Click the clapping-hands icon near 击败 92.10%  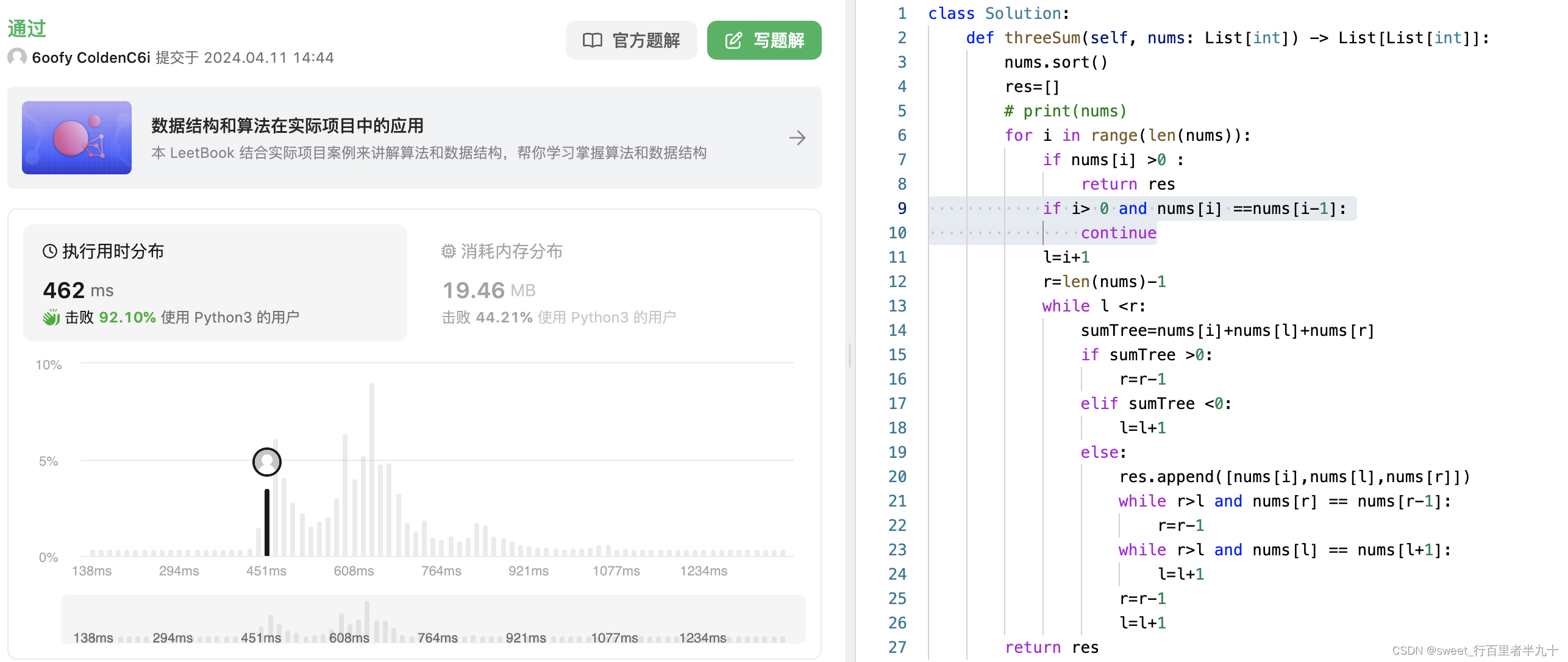[52, 318]
